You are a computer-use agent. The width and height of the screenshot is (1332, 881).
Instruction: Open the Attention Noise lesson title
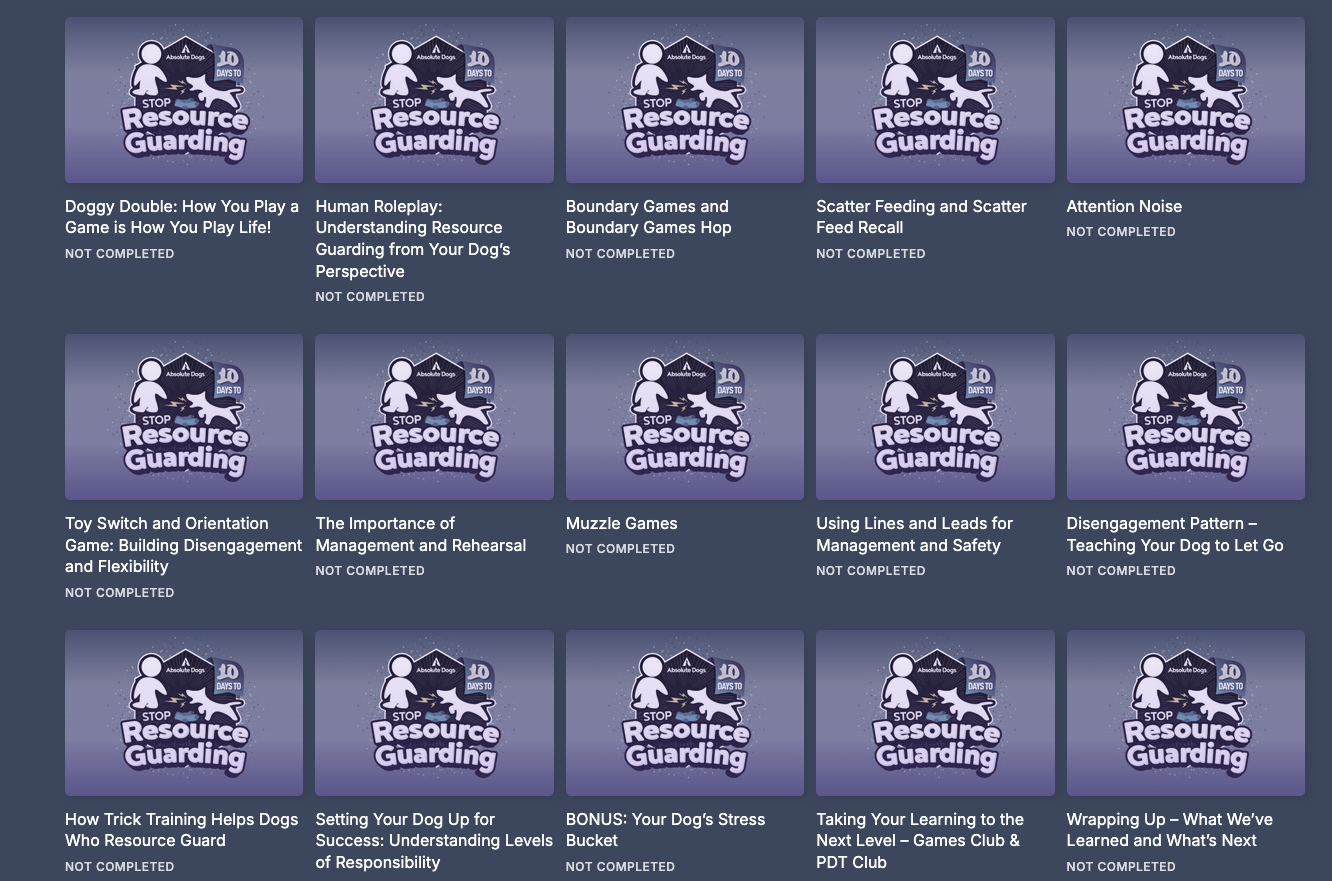(1124, 206)
